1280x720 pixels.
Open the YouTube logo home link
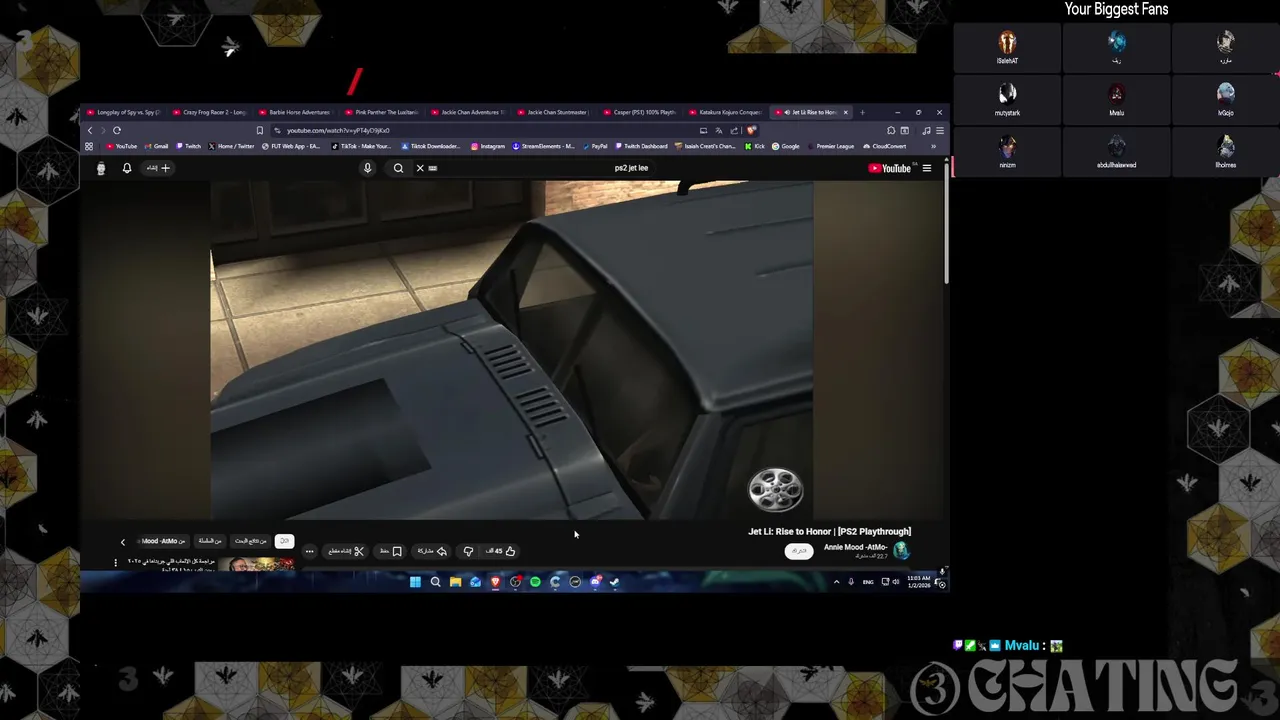[x=890, y=168]
